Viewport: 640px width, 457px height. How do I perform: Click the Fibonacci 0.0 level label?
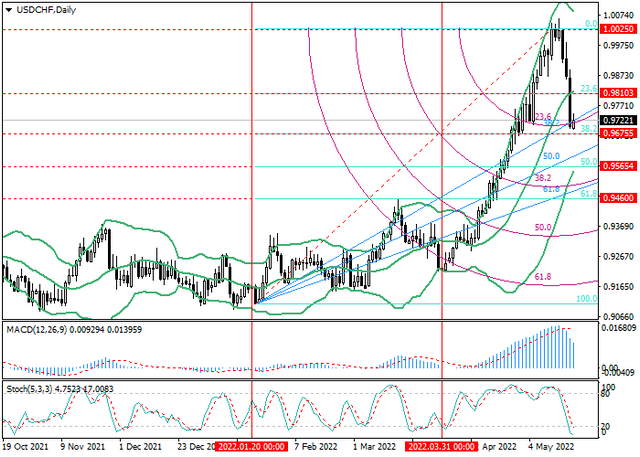point(591,24)
